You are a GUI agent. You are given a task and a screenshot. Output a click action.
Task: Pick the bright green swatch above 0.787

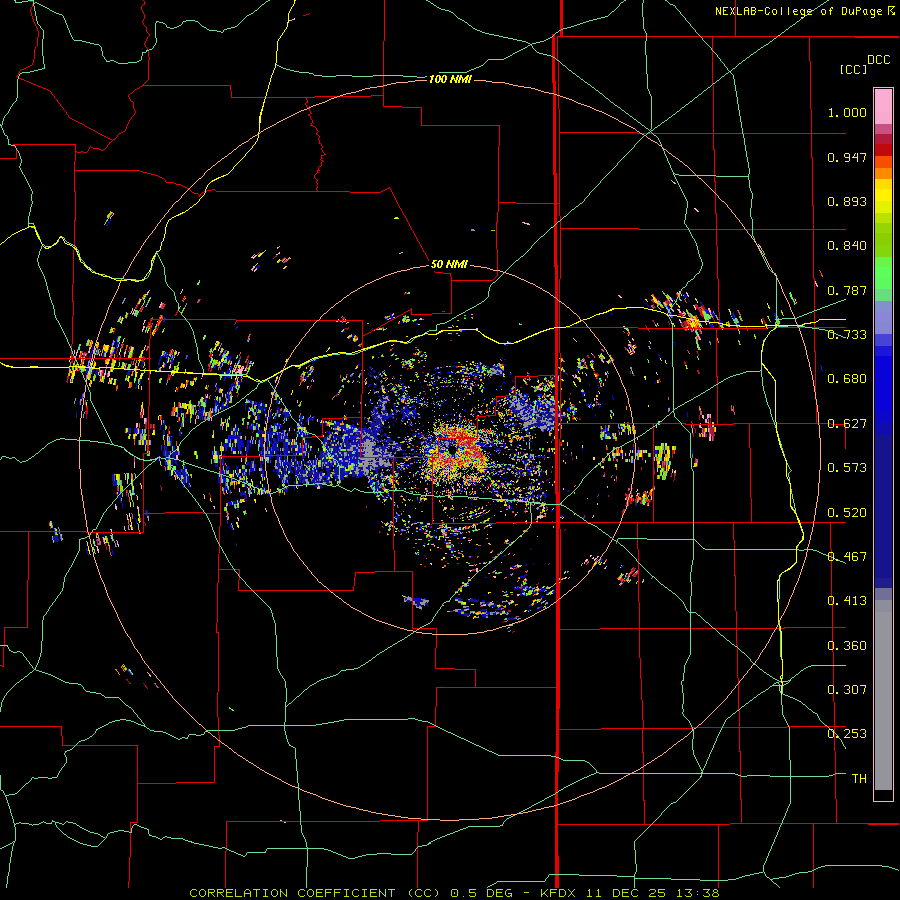pyautogui.click(x=883, y=273)
